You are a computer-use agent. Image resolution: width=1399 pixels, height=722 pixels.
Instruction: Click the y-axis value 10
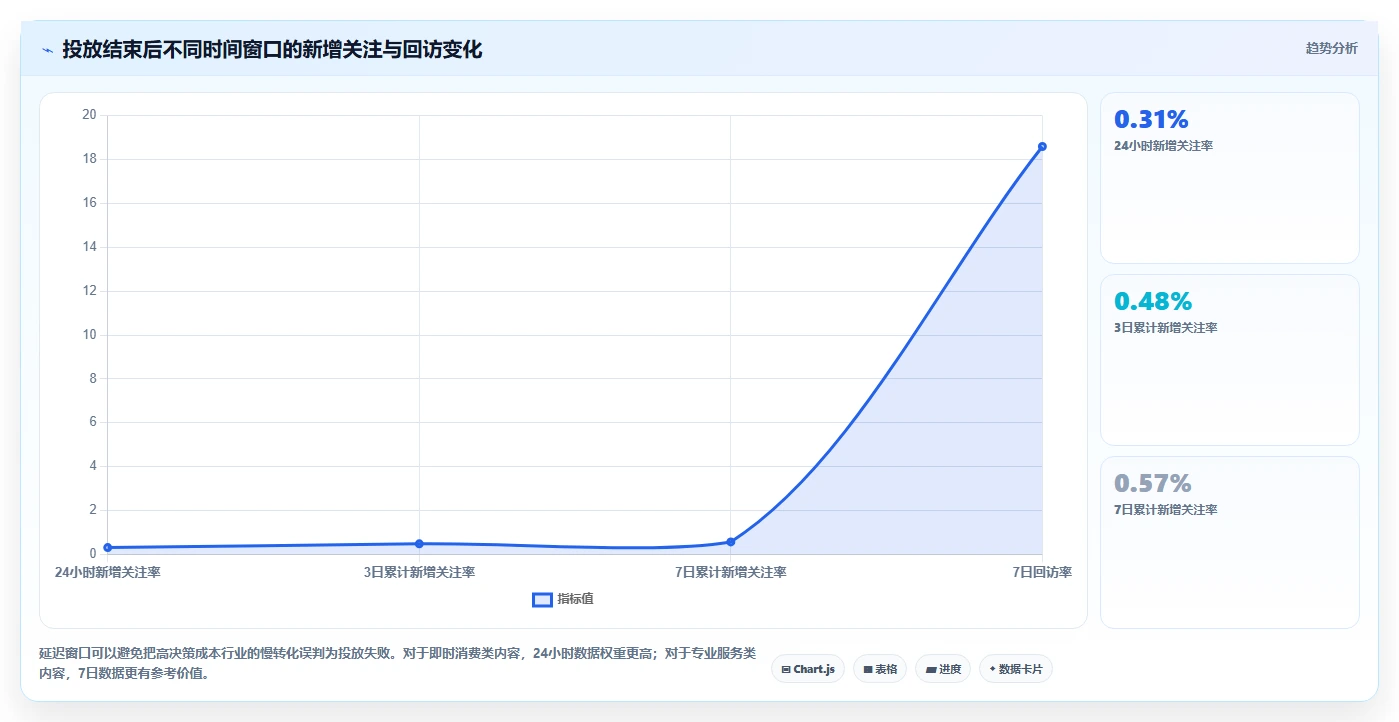coord(89,334)
